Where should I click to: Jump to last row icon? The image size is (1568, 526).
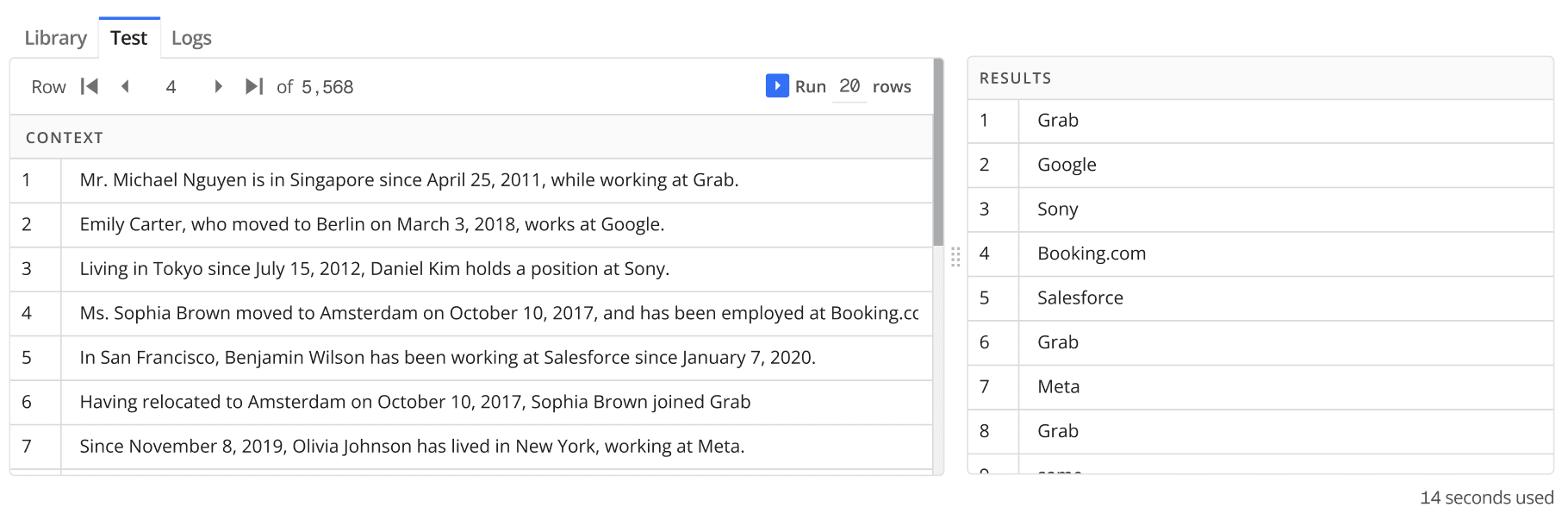pyautogui.click(x=254, y=86)
